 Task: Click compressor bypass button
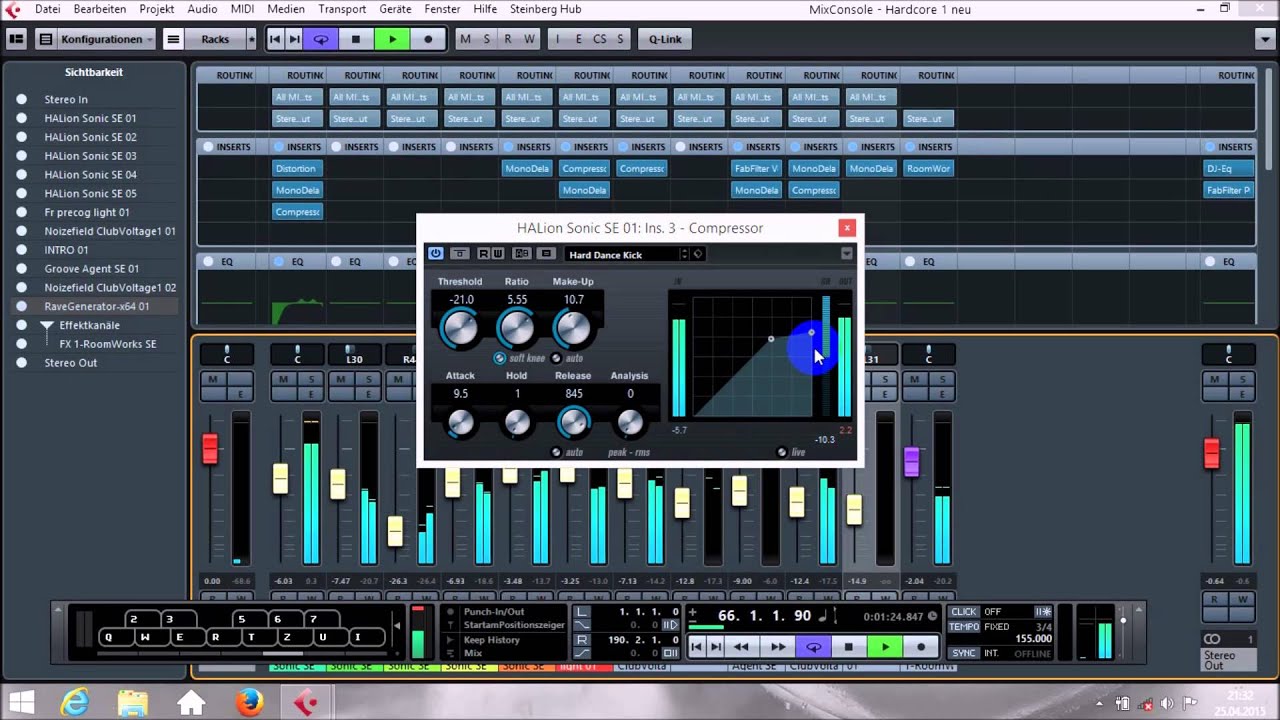click(x=459, y=254)
